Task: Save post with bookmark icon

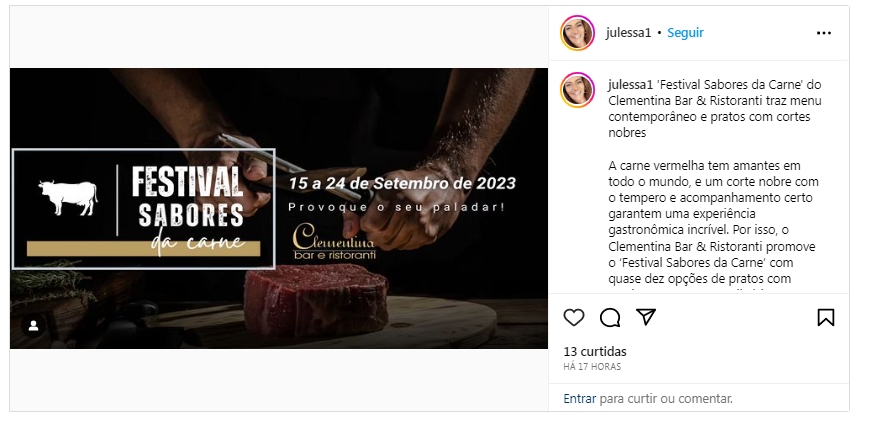Action: tap(825, 317)
